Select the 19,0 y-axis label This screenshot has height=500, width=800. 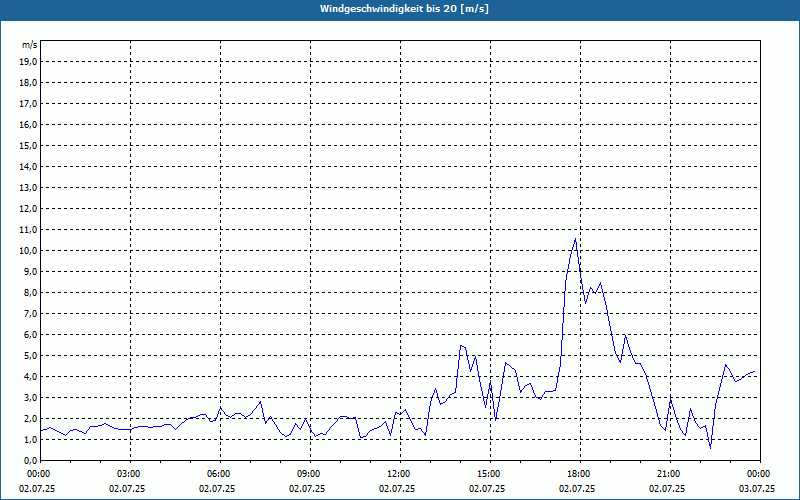tap(28, 62)
